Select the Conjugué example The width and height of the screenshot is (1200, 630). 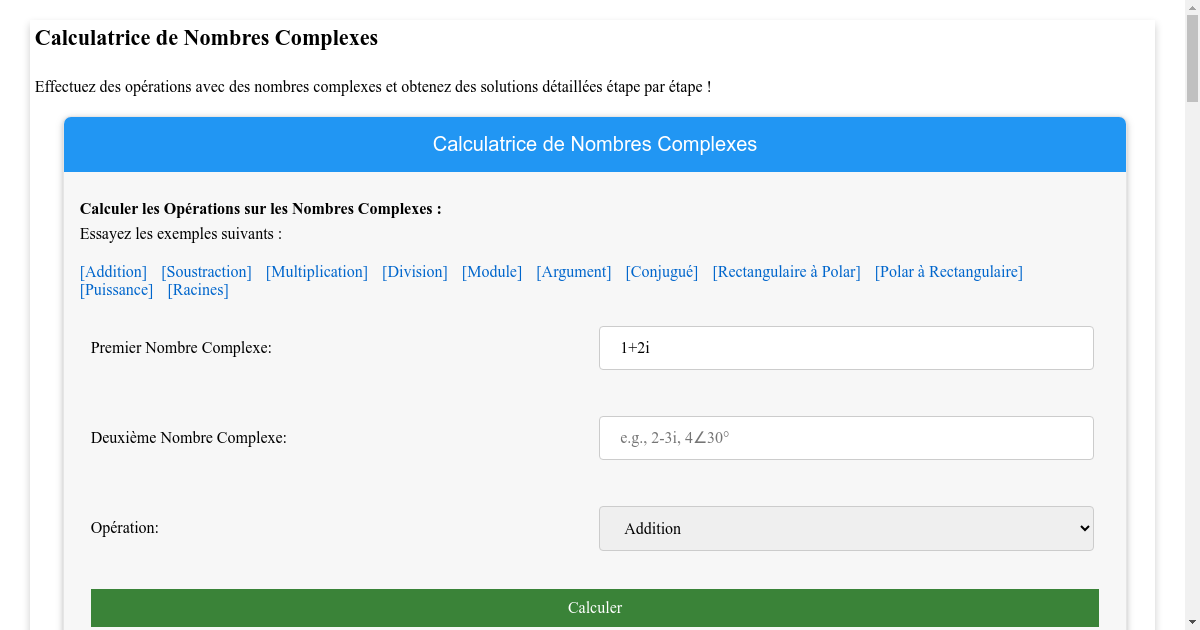point(661,271)
